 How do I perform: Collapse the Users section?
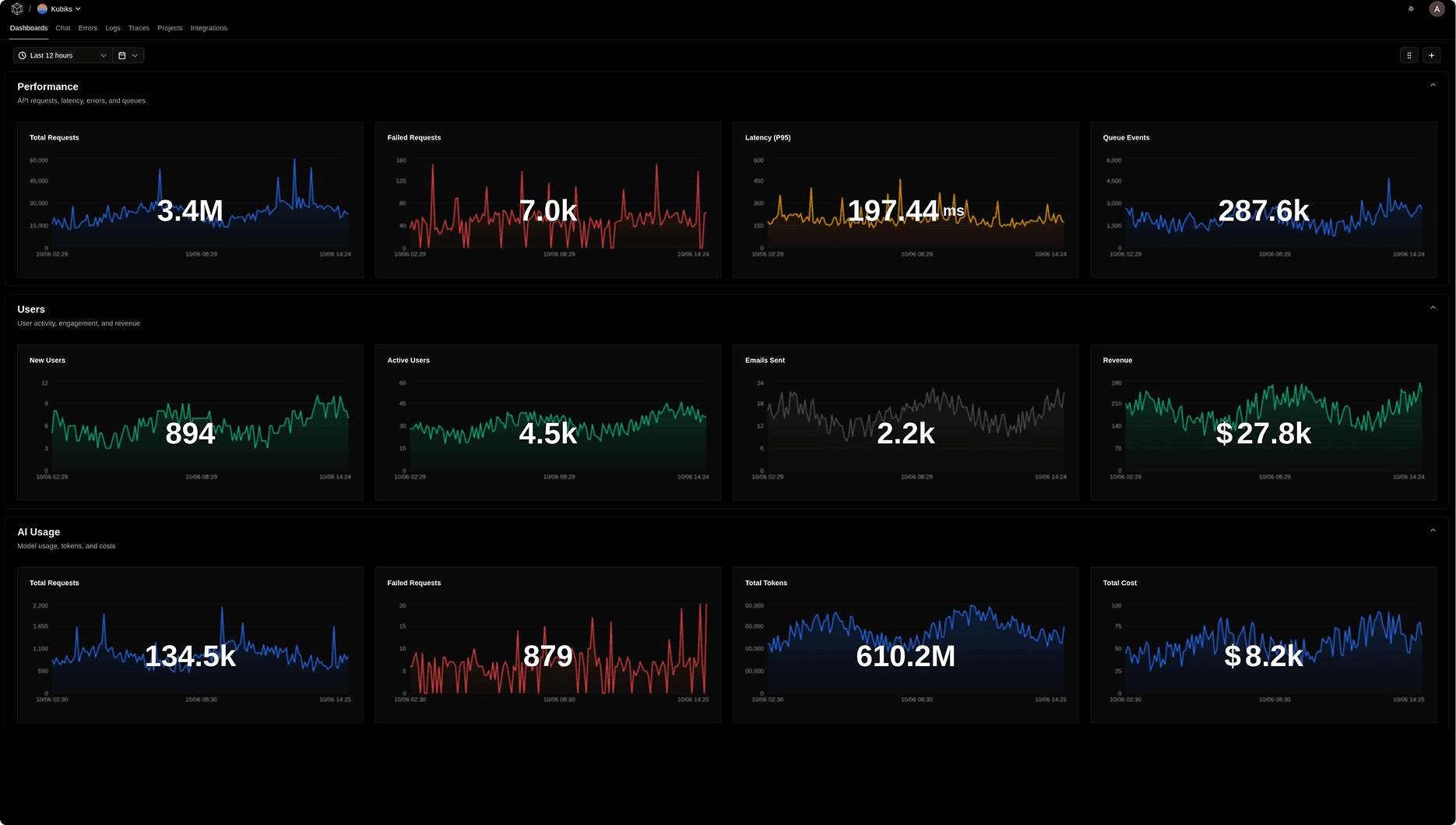pyautogui.click(x=1433, y=308)
